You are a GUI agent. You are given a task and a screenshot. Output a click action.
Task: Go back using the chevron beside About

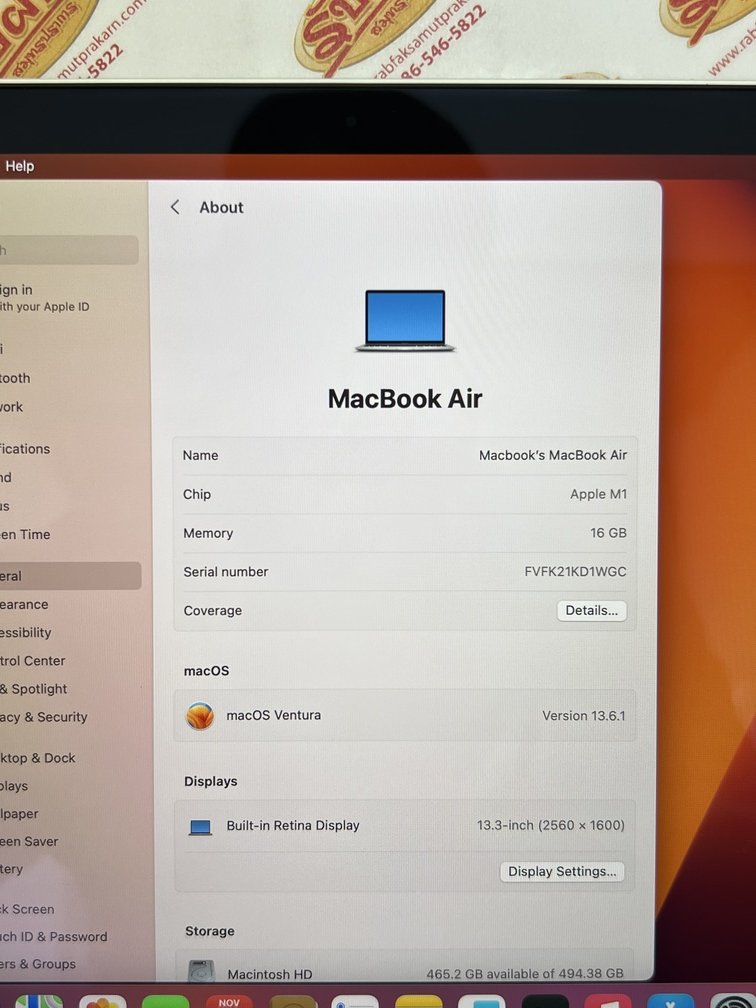tap(175, 207)
